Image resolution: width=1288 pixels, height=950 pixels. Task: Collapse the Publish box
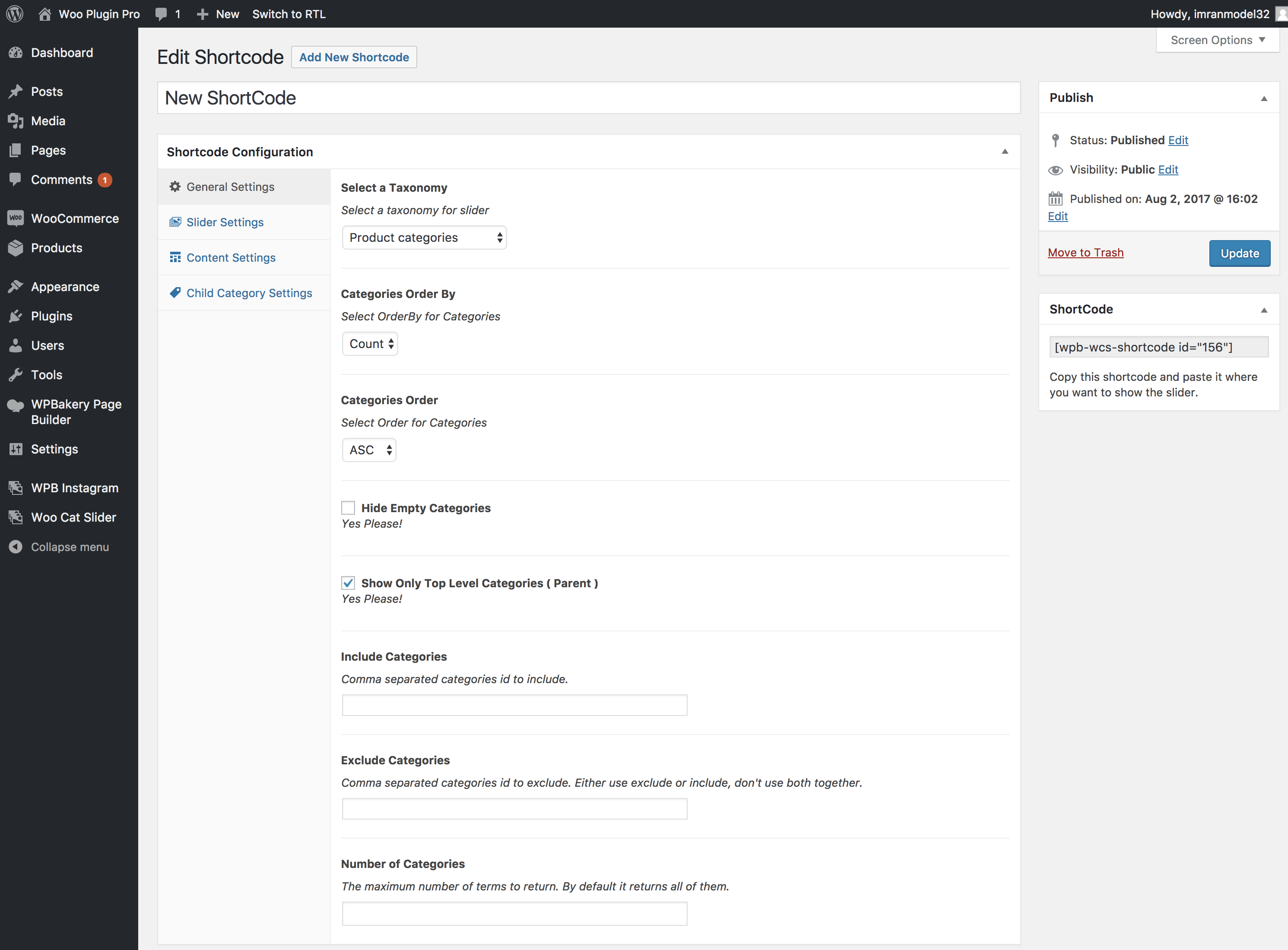pos(1264,98)
